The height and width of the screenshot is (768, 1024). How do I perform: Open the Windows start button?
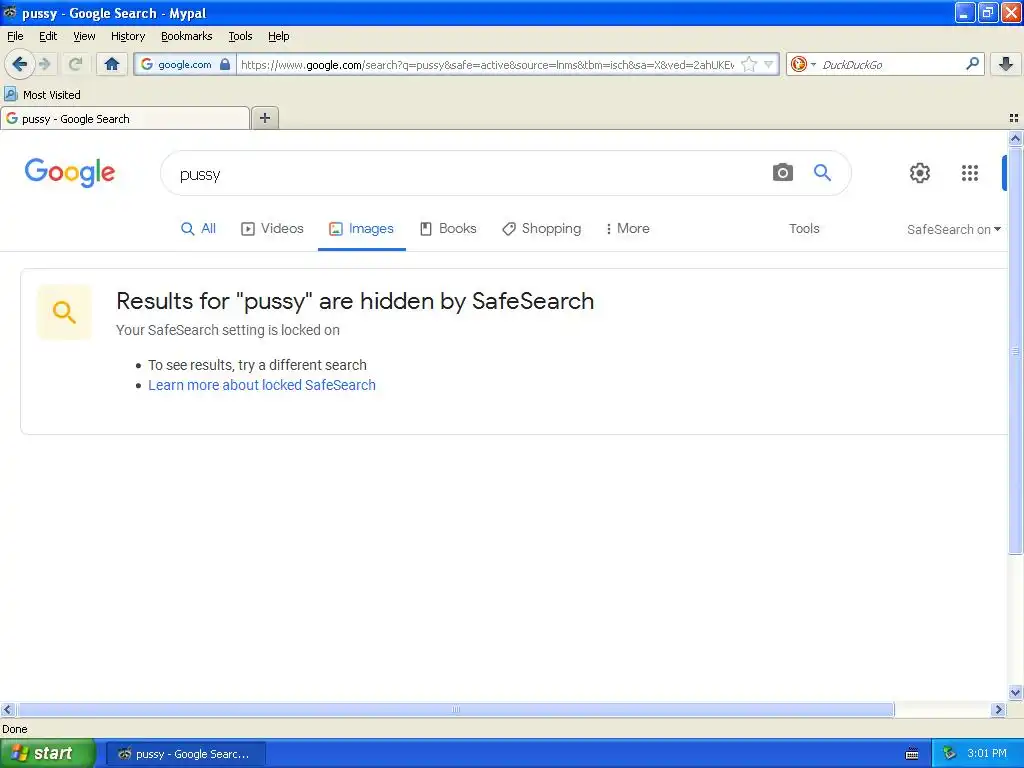click(x=47, y=753)
